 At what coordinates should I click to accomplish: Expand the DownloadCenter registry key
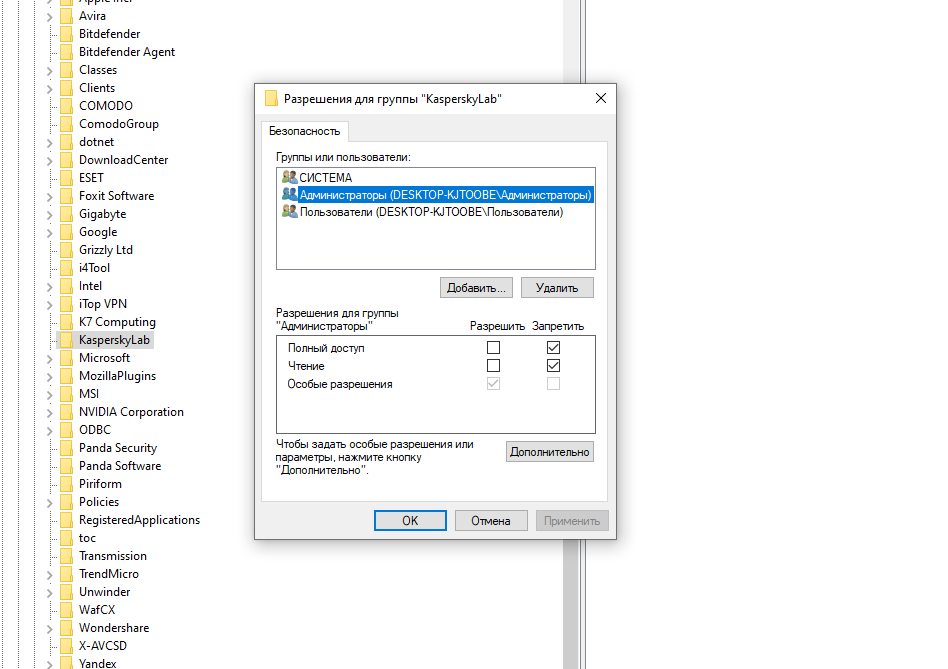[x=50, y=161]
